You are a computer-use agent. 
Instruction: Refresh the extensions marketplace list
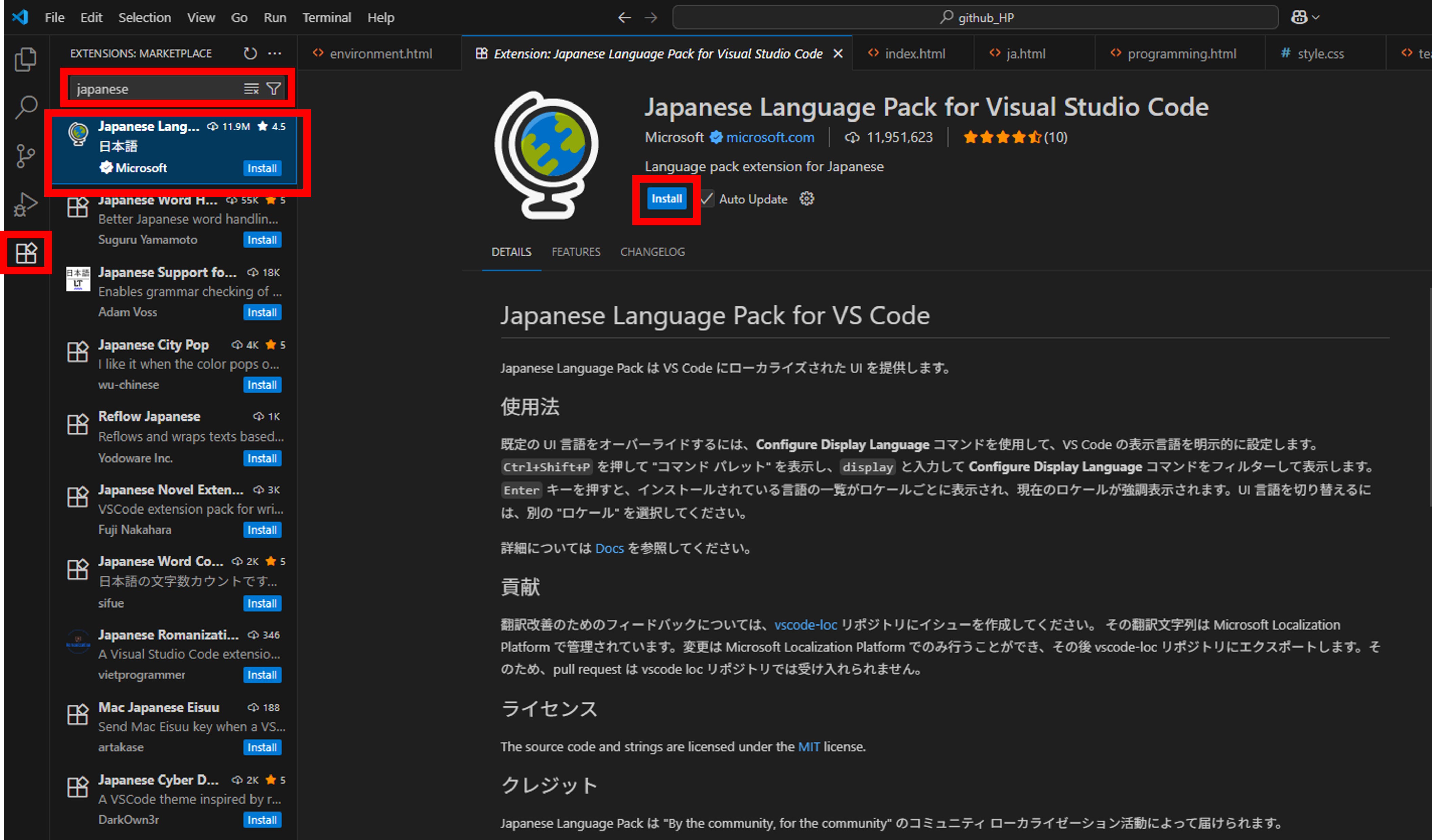(x=250, y=53)
